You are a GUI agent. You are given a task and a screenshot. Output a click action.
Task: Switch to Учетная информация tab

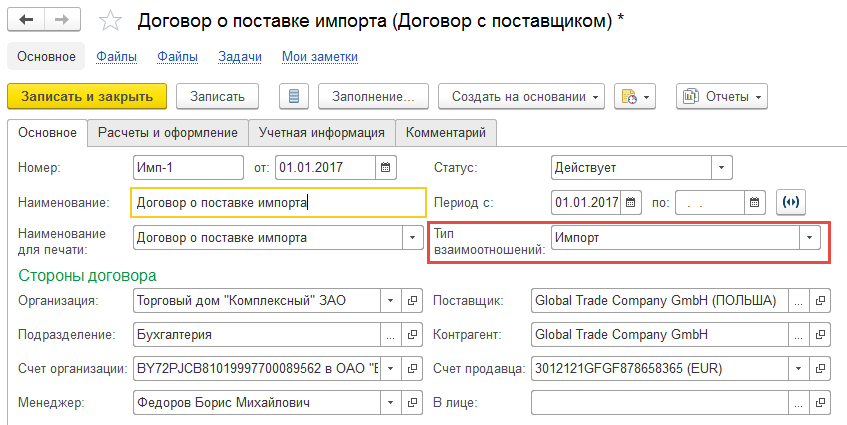[x=321, y=132]
